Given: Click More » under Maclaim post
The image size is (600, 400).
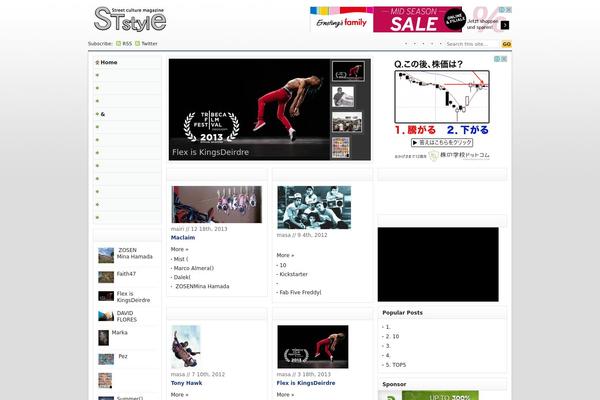Looking at the screenshot, I should coord(179,249).
